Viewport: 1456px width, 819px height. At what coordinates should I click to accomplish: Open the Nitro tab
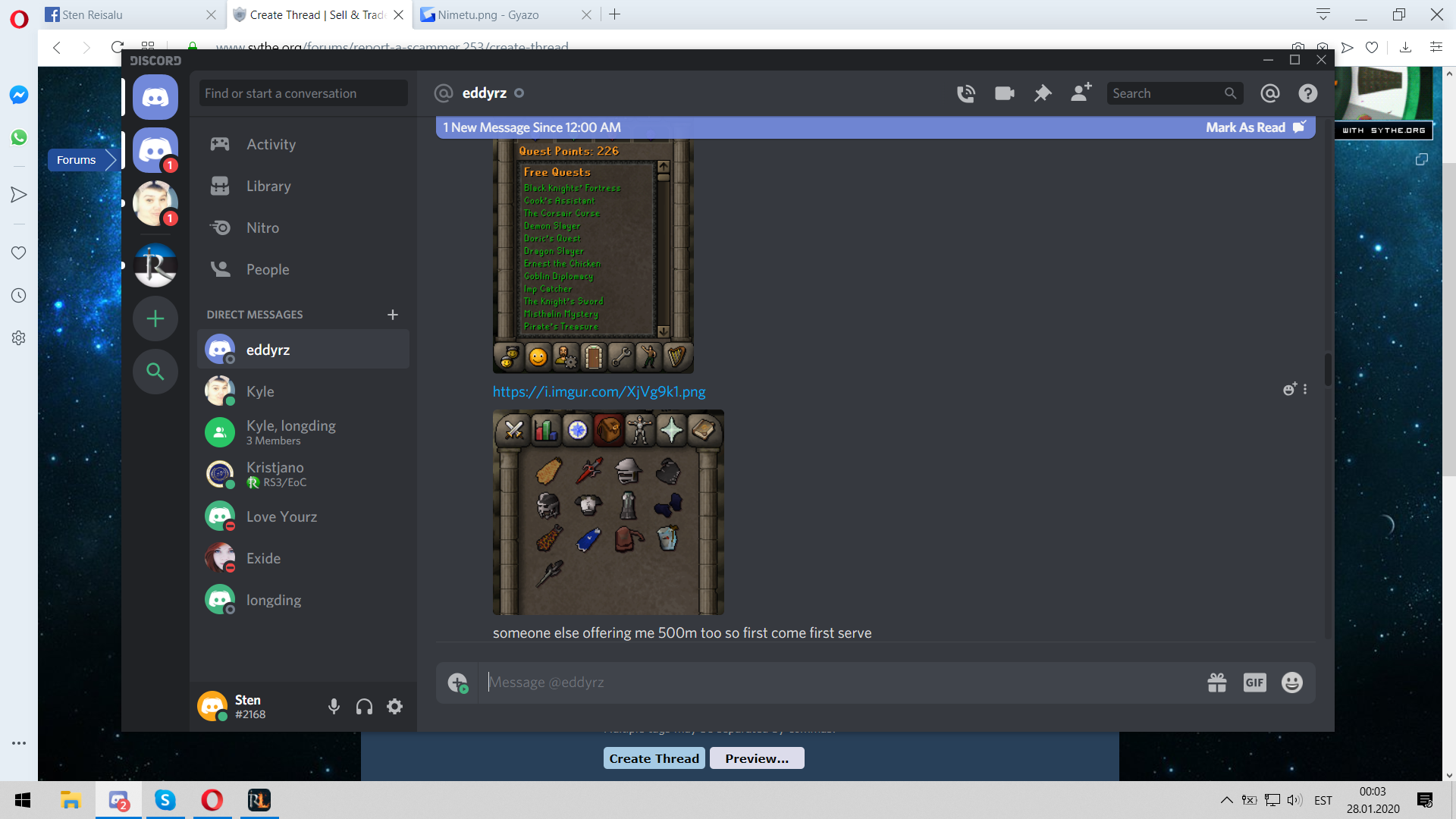click(x=262, y=227)
